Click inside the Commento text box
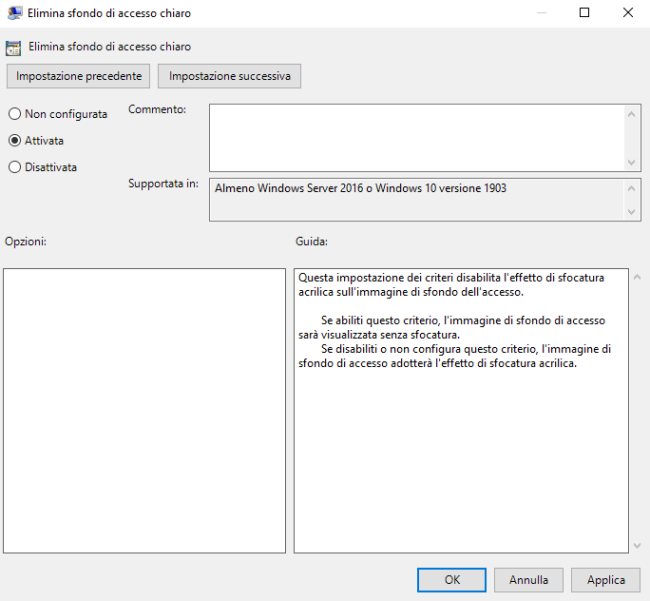The image size is (650, 601). [x=415, y=137]
